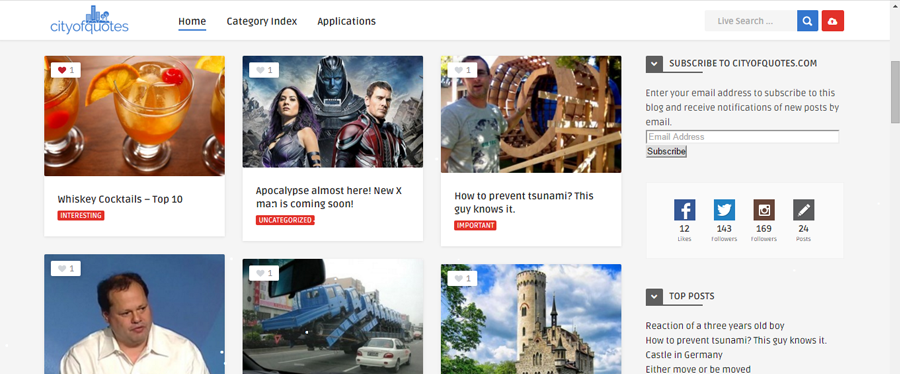Open the castle tower thumbnail
This screenshot has width=900, height=374.
coord(531,319)
